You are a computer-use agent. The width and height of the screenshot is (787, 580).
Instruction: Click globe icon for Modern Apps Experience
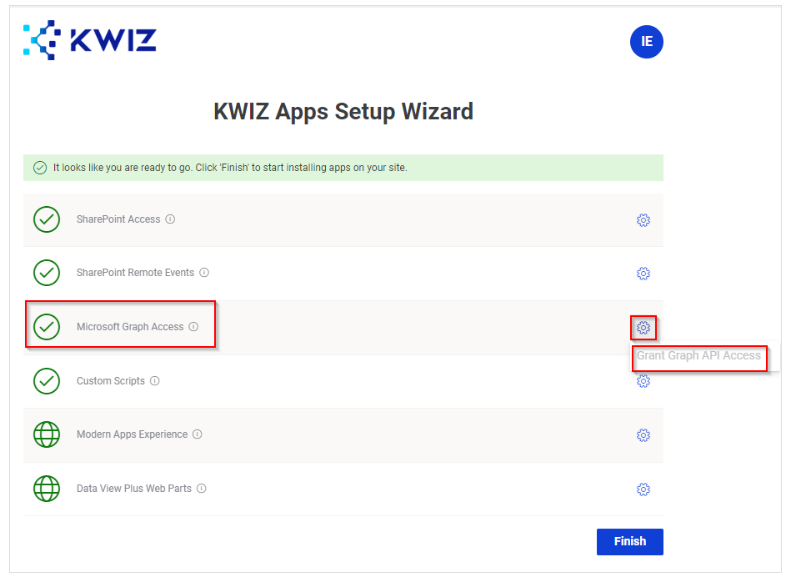coord(47,434)
